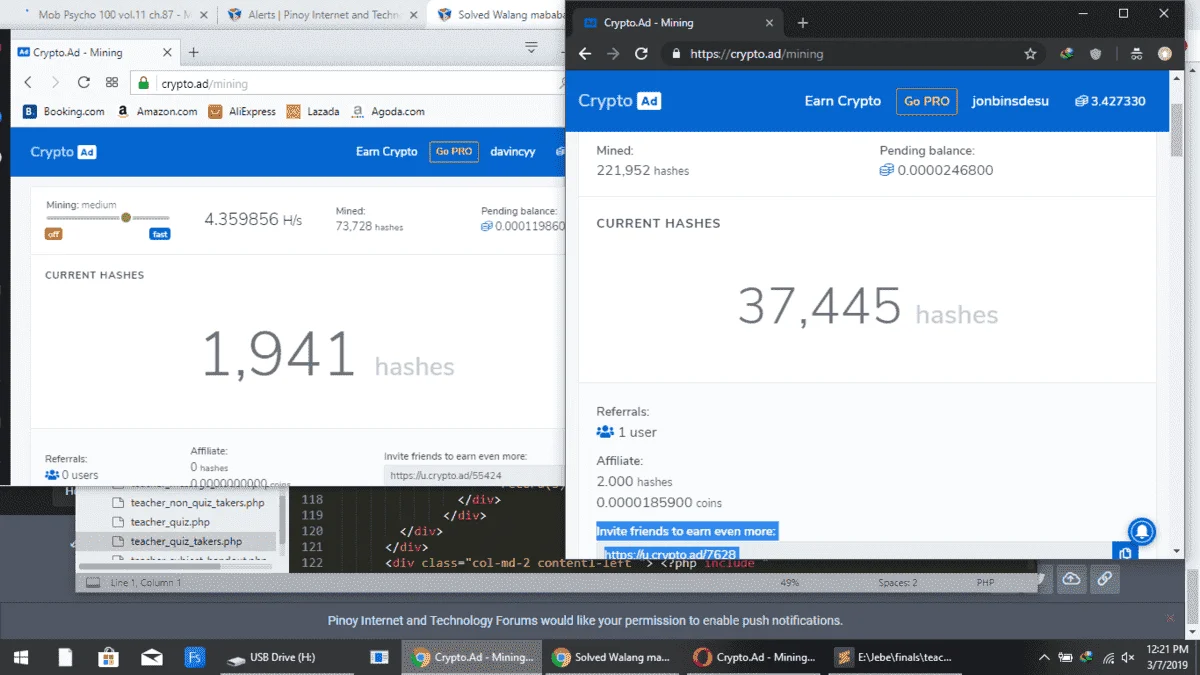Open teacher_non_quiz_takers.php in sidebar
1200x675 pixels.
click(197, 503)
